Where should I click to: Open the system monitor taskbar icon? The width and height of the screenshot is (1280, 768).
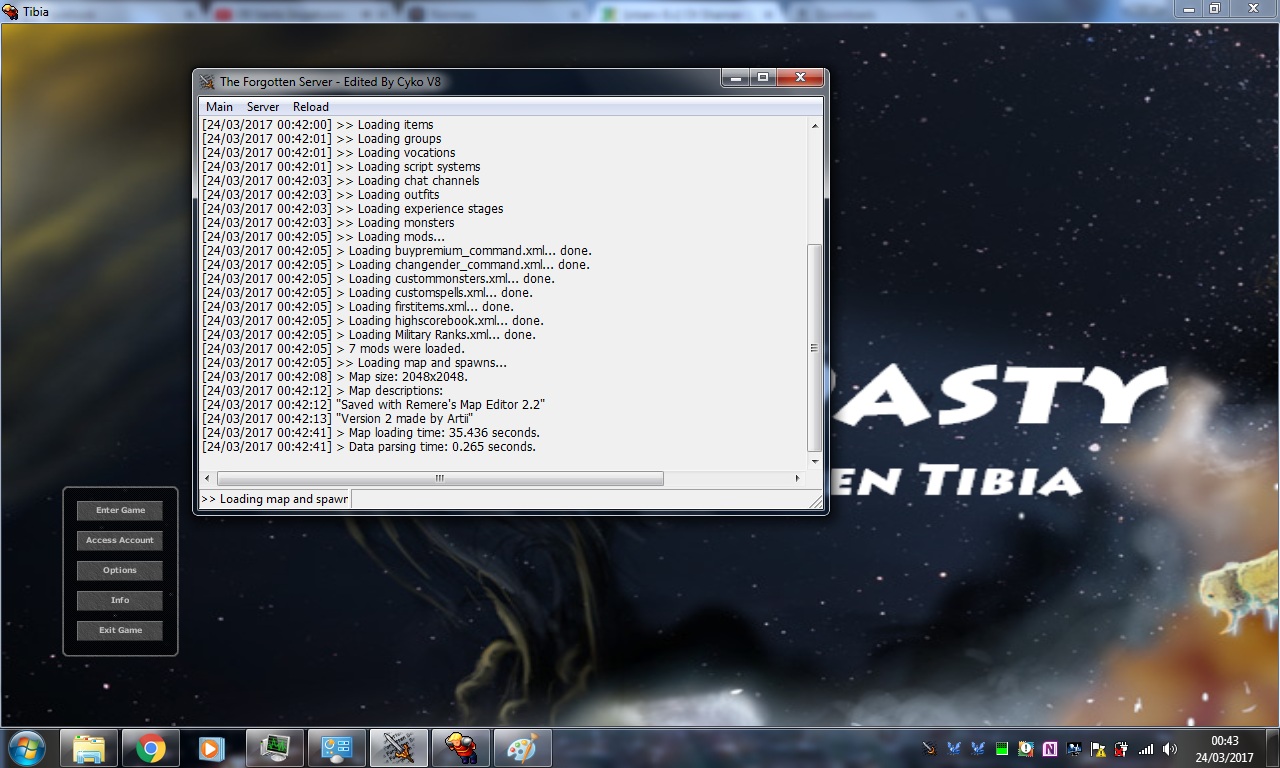pyautogui.click(x=274, y=748)
